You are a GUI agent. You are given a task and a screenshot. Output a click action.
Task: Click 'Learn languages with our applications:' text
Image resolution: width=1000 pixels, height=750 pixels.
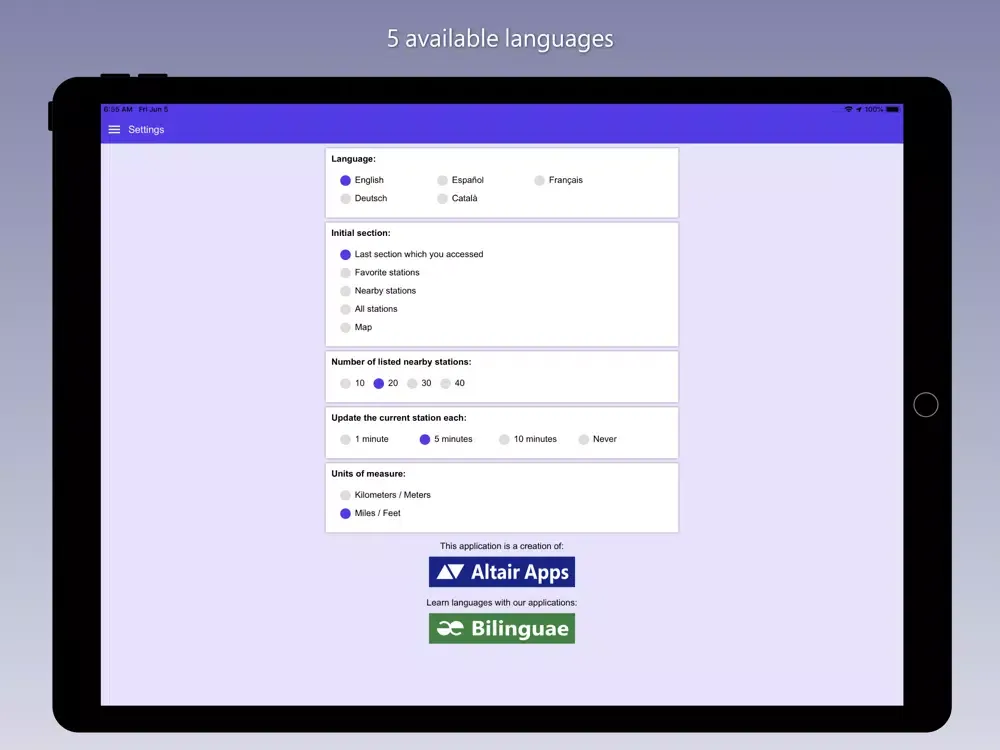click(x=502, y=603)
